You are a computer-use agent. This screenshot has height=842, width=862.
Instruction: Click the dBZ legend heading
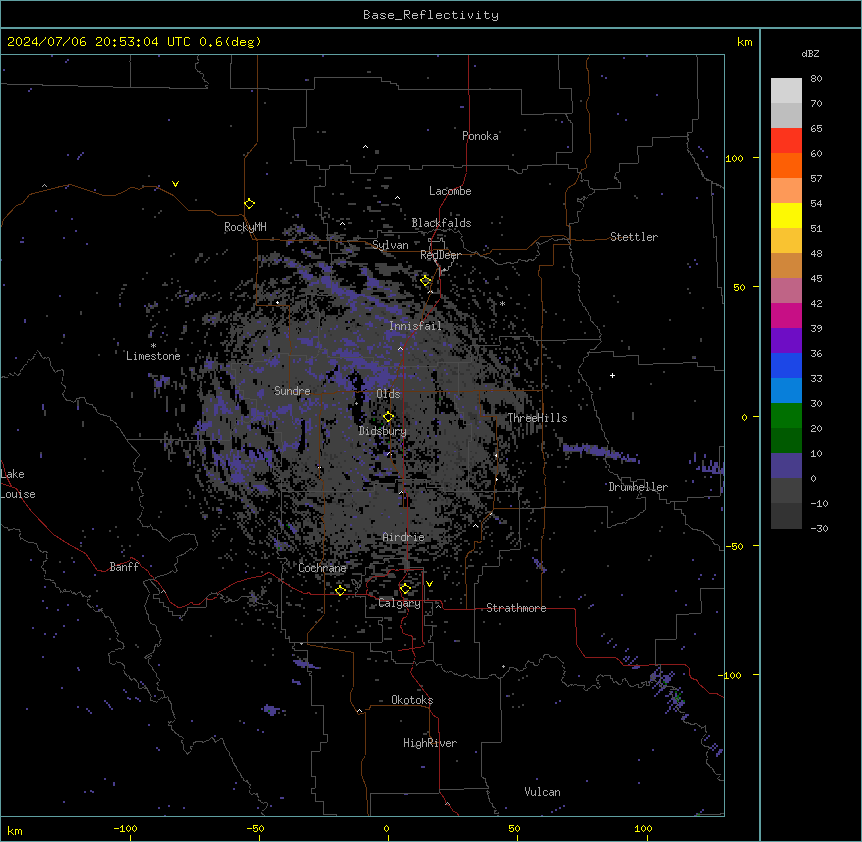[x=810, y=54]
